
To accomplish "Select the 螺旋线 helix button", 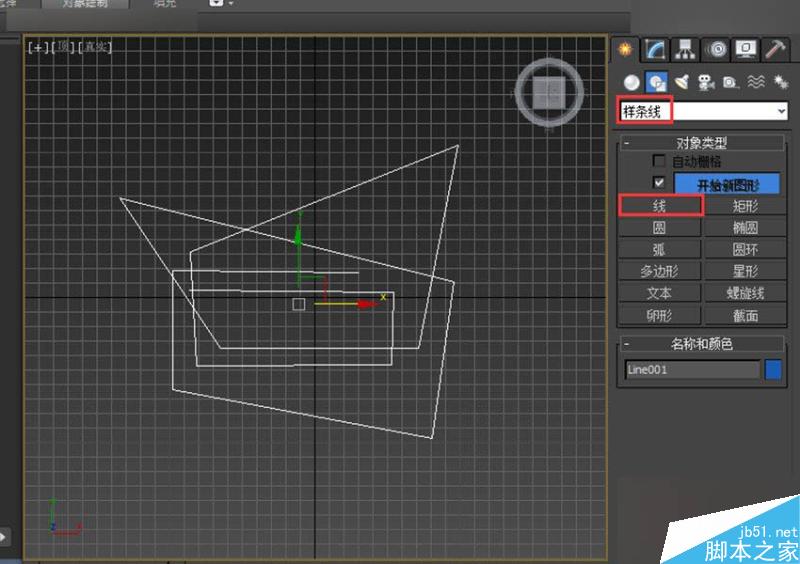I will point(745,293).
